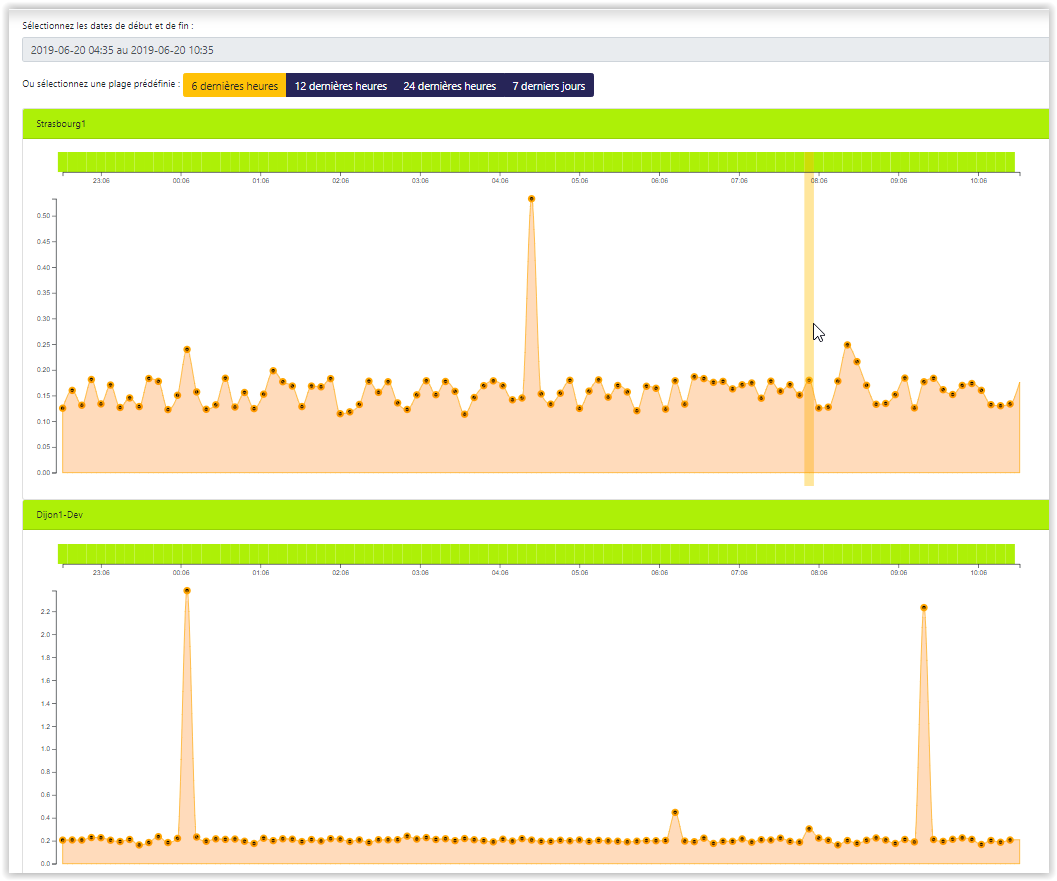
Task: Click the Dijon1-Dev small peak before 08:06
Action: pyautogui.click(x=809, y=829)
